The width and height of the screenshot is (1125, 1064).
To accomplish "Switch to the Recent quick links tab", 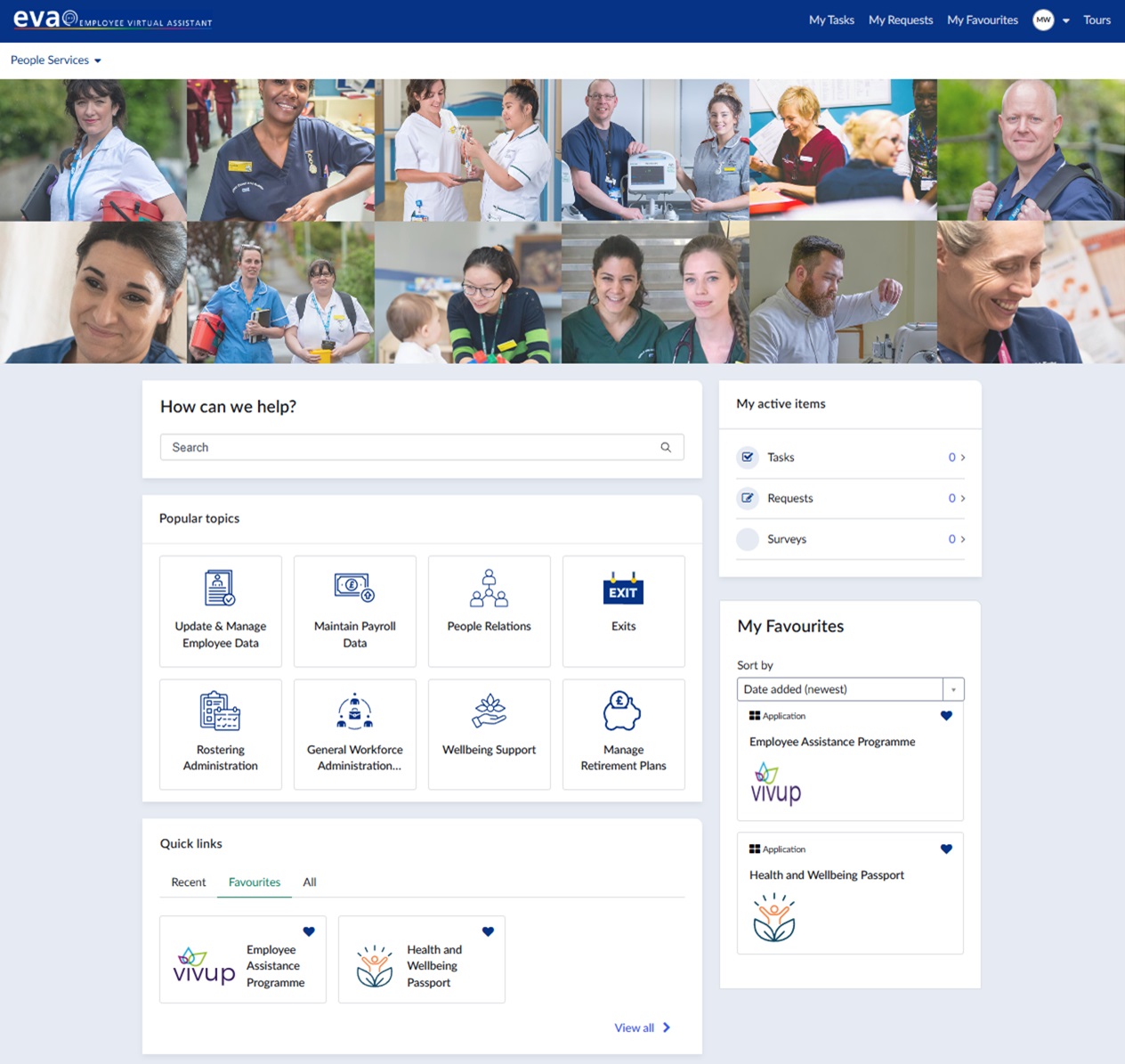I will pos(188,882).
